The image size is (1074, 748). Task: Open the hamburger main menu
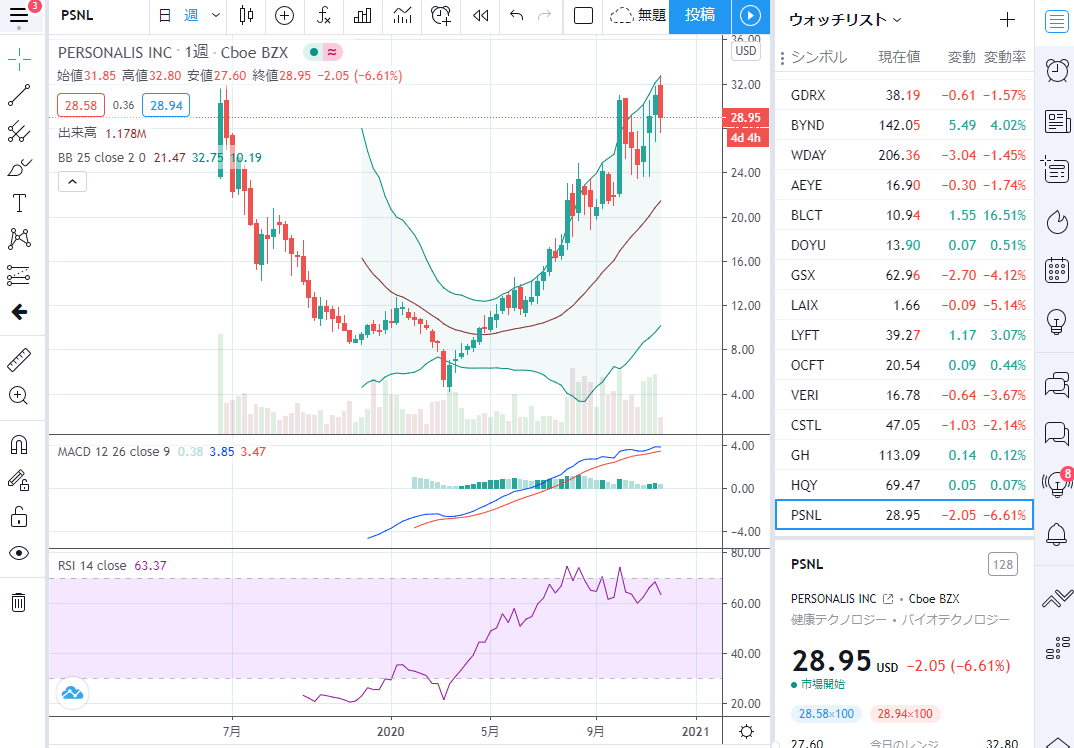[x=19, y=15]
